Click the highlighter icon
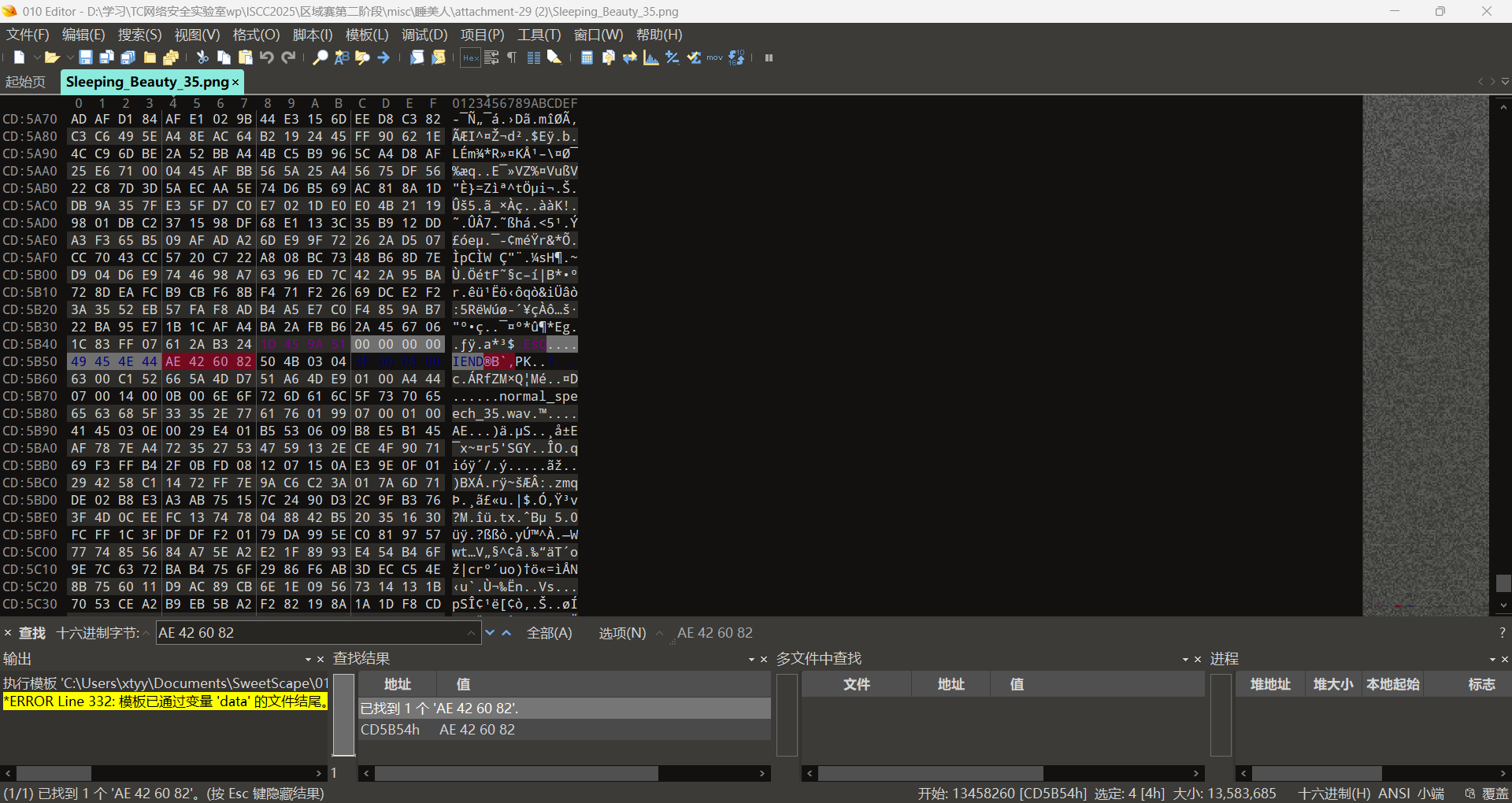 [554, 57]
